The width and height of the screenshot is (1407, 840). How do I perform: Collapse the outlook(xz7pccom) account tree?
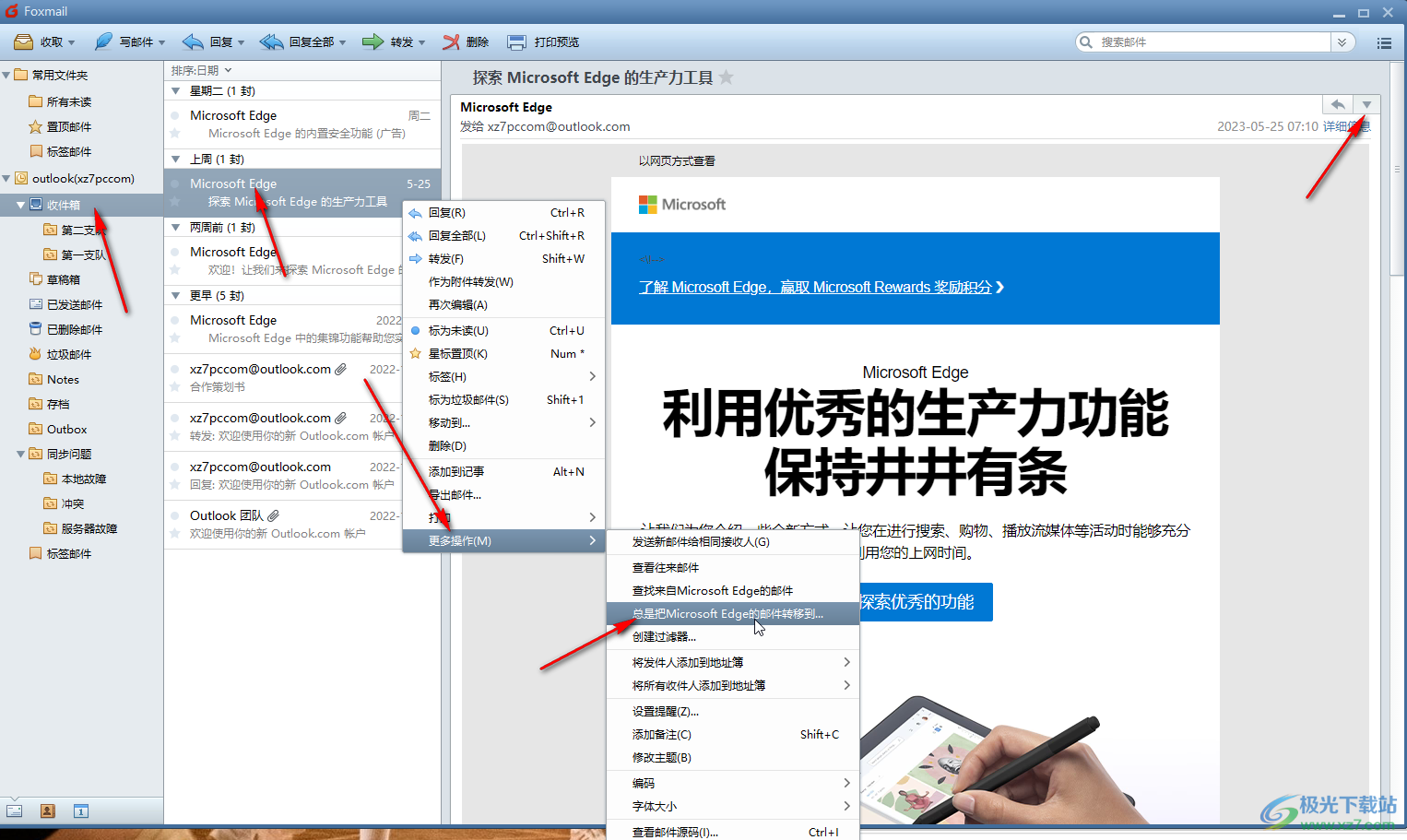click(6, 178)
